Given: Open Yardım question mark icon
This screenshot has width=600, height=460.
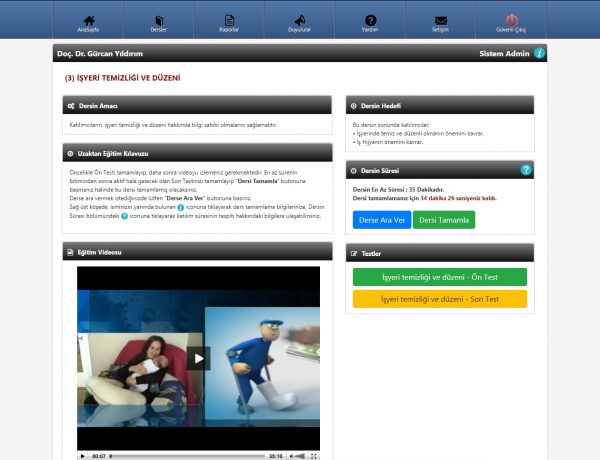Looking at the screenshot, I should (370, 20).
